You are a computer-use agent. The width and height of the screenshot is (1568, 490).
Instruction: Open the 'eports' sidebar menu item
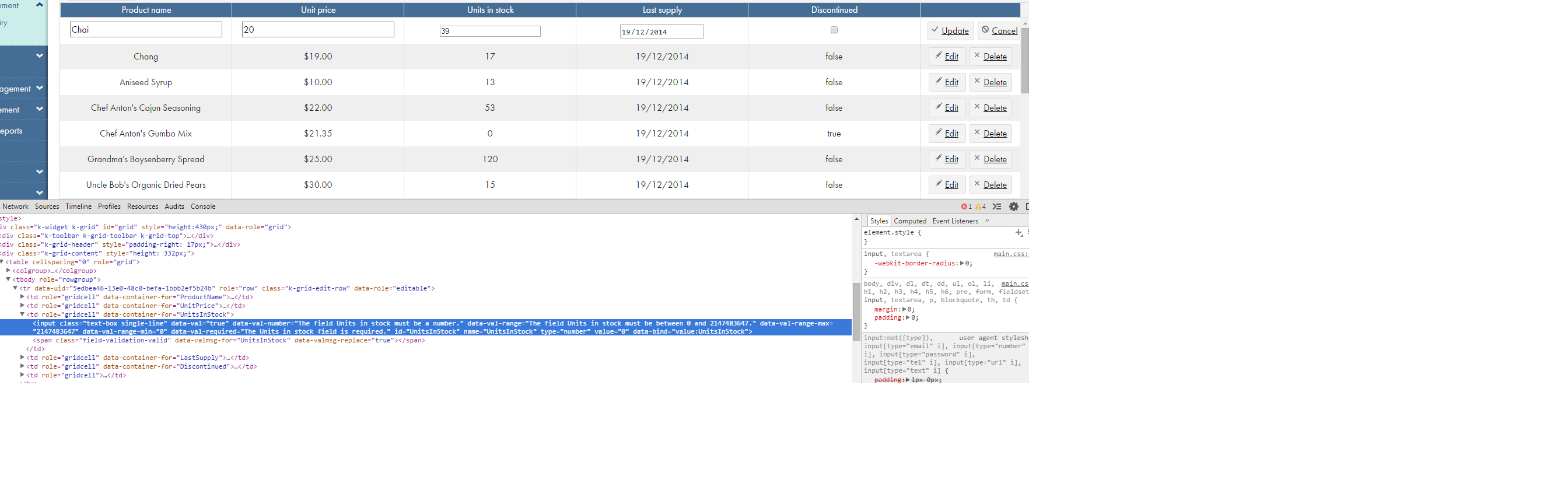coord(12,131)
